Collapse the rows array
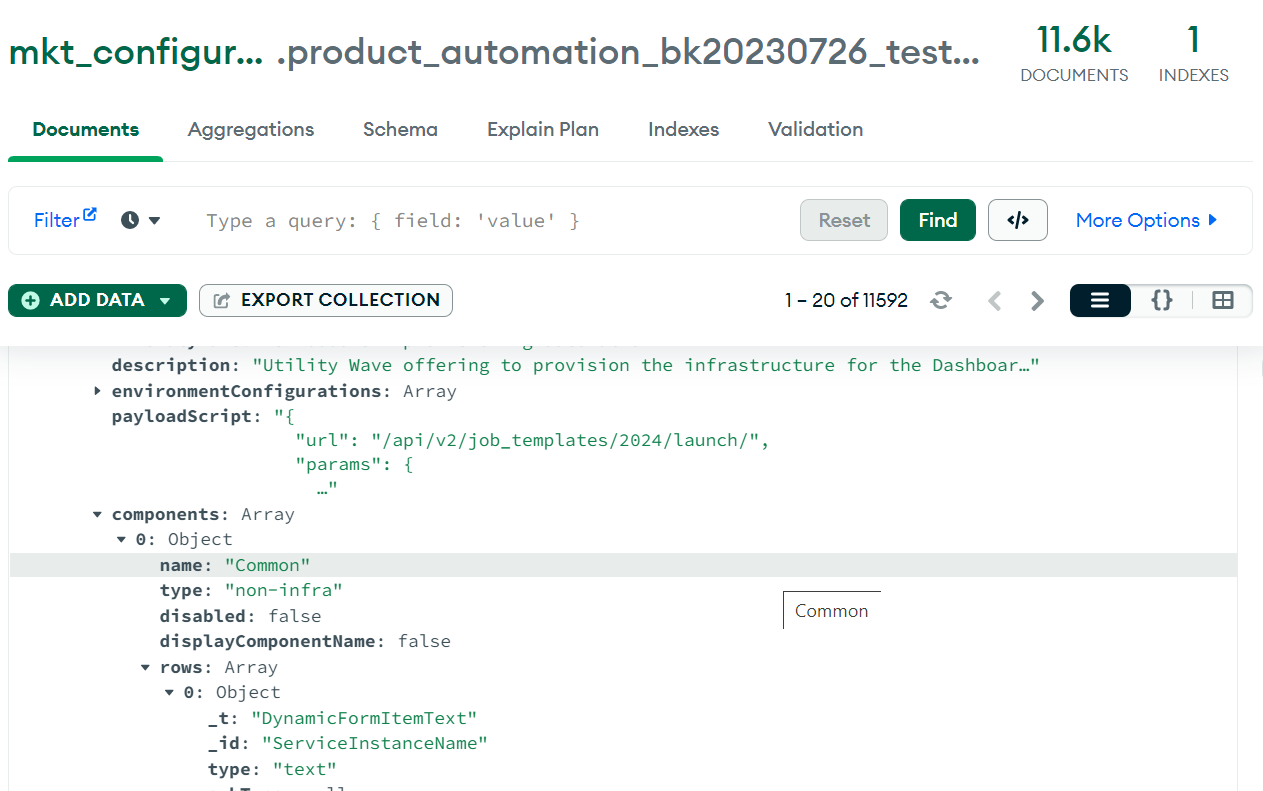Screen dimensions: 1263x791 coord(146,668)
